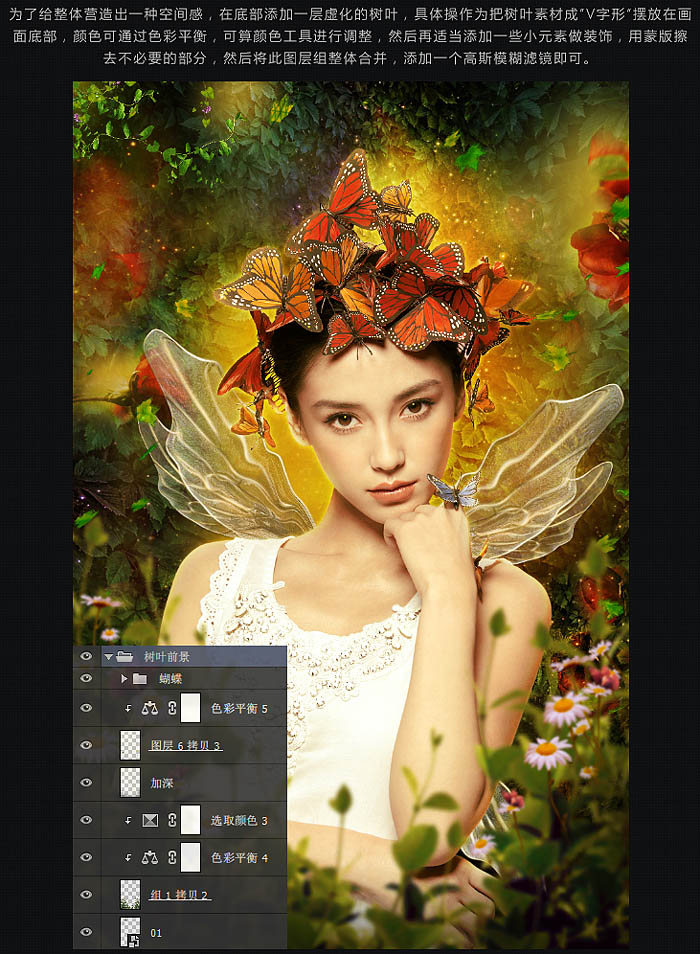700x954 pixels.
Task: Select the 组 1 拷贝 2 layer name
Action: click(180, 895)
